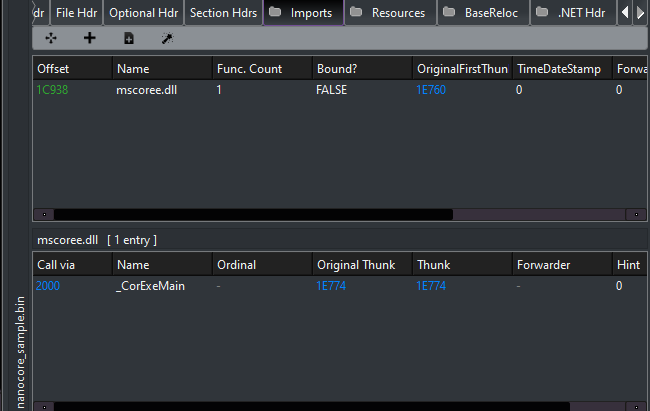Image resolution: width=650 pixels, height=411 pixels.
Task: Click lower table horizontal scrollbar thumb
Action: (x=312, y=407)
